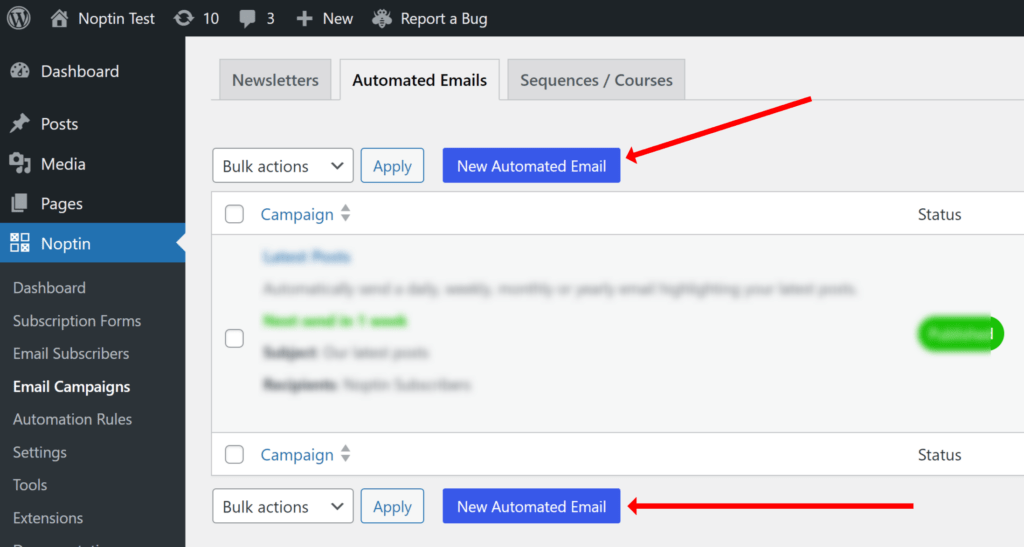Expand the bottom Bulk actions dropdown
Screen dimensions: 1024x547
pos(283,507)
